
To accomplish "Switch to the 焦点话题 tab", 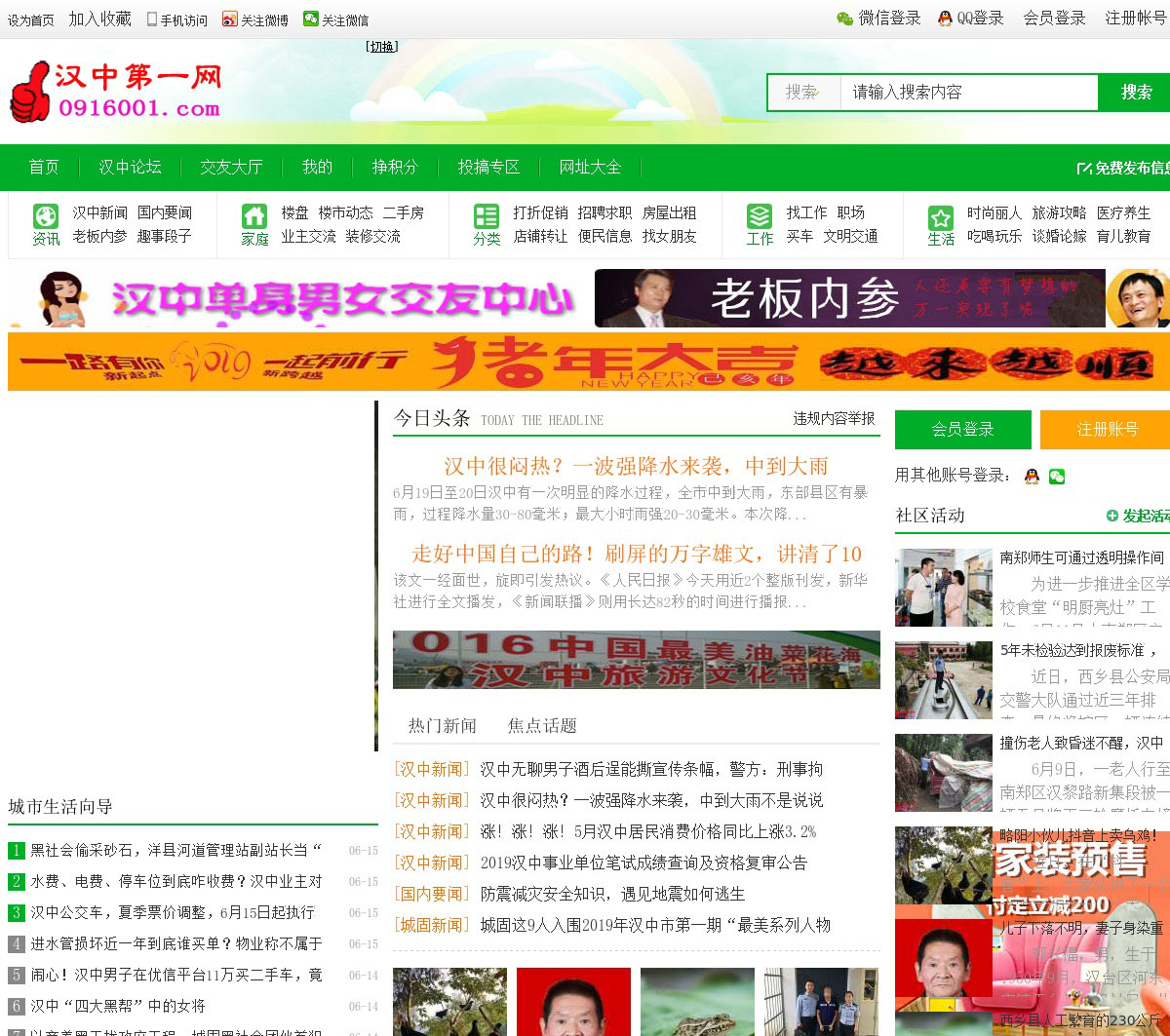I will click(542, 725).
